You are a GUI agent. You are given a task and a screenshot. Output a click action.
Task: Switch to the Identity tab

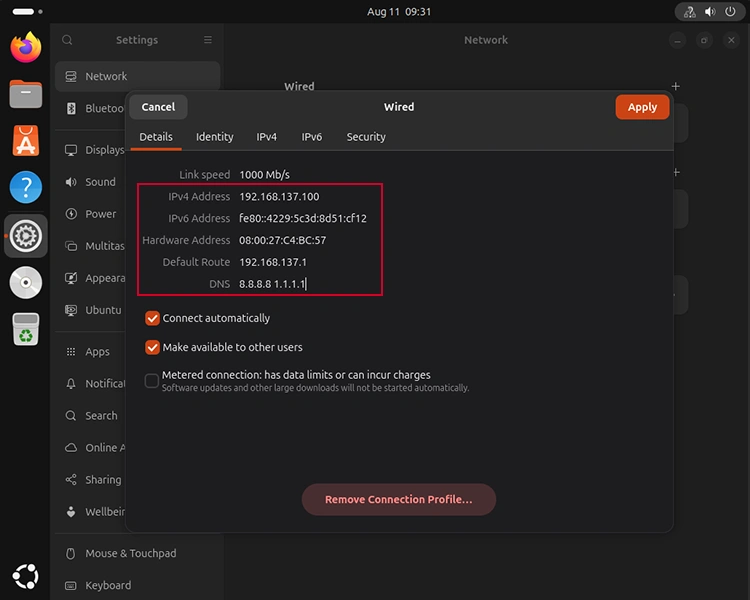[215, 137]
